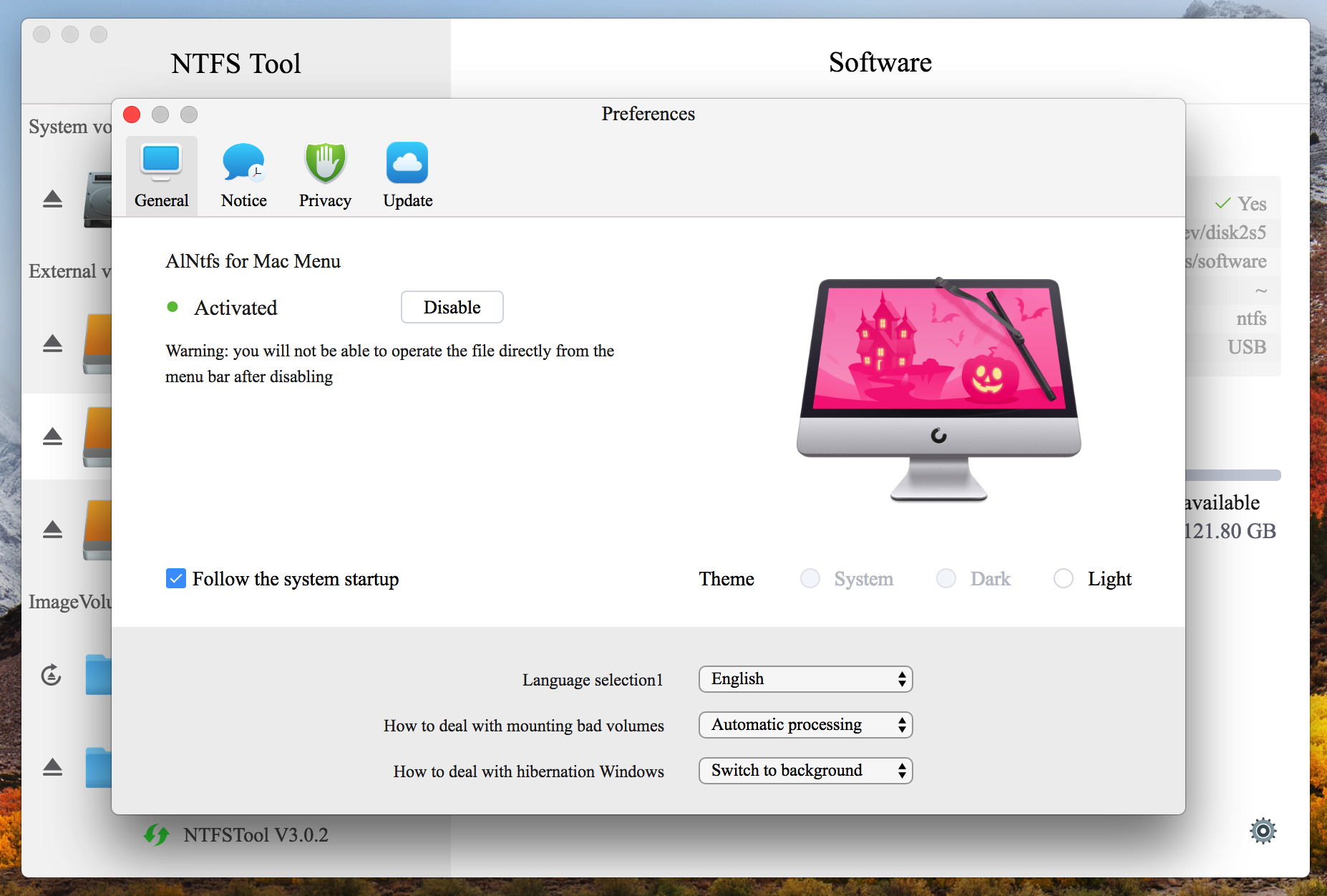Viewport: 1327px width, 896px height.
Task: Expand the Automatic processing dropdown
Action: pyautogui.click(x=805, y=725)
